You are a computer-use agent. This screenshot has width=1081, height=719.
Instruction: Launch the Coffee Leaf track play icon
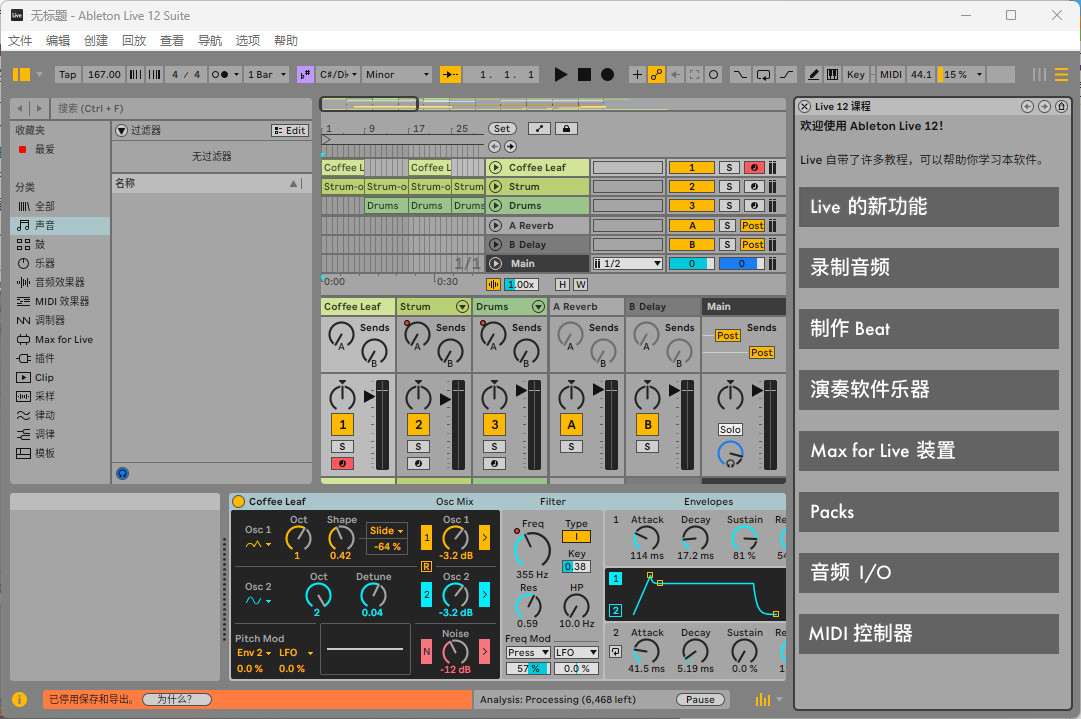495,168
